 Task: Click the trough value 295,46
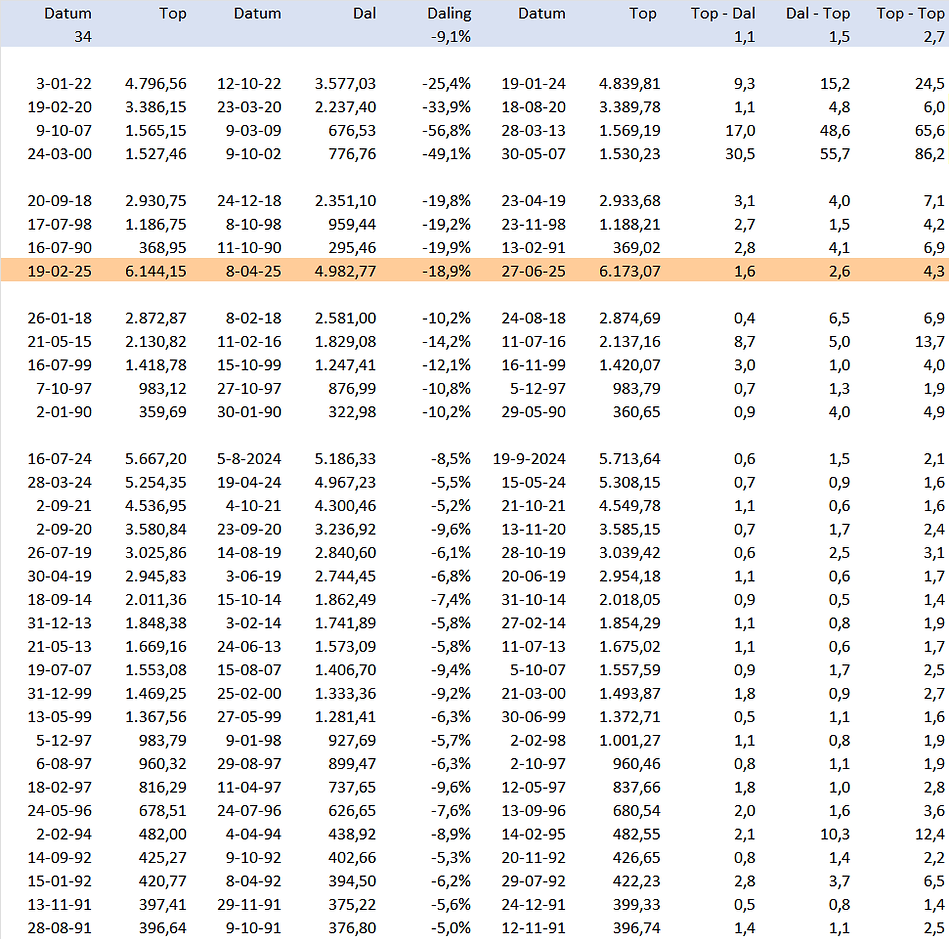352,248
